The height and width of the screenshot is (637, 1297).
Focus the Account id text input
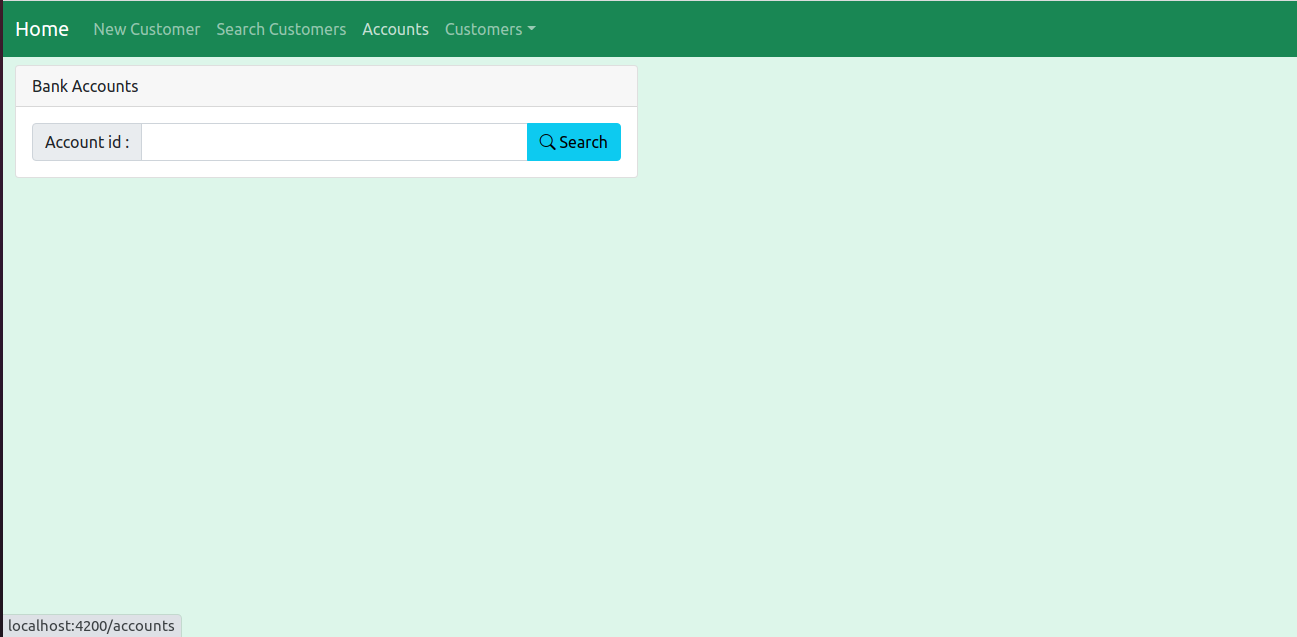[334, 142]
